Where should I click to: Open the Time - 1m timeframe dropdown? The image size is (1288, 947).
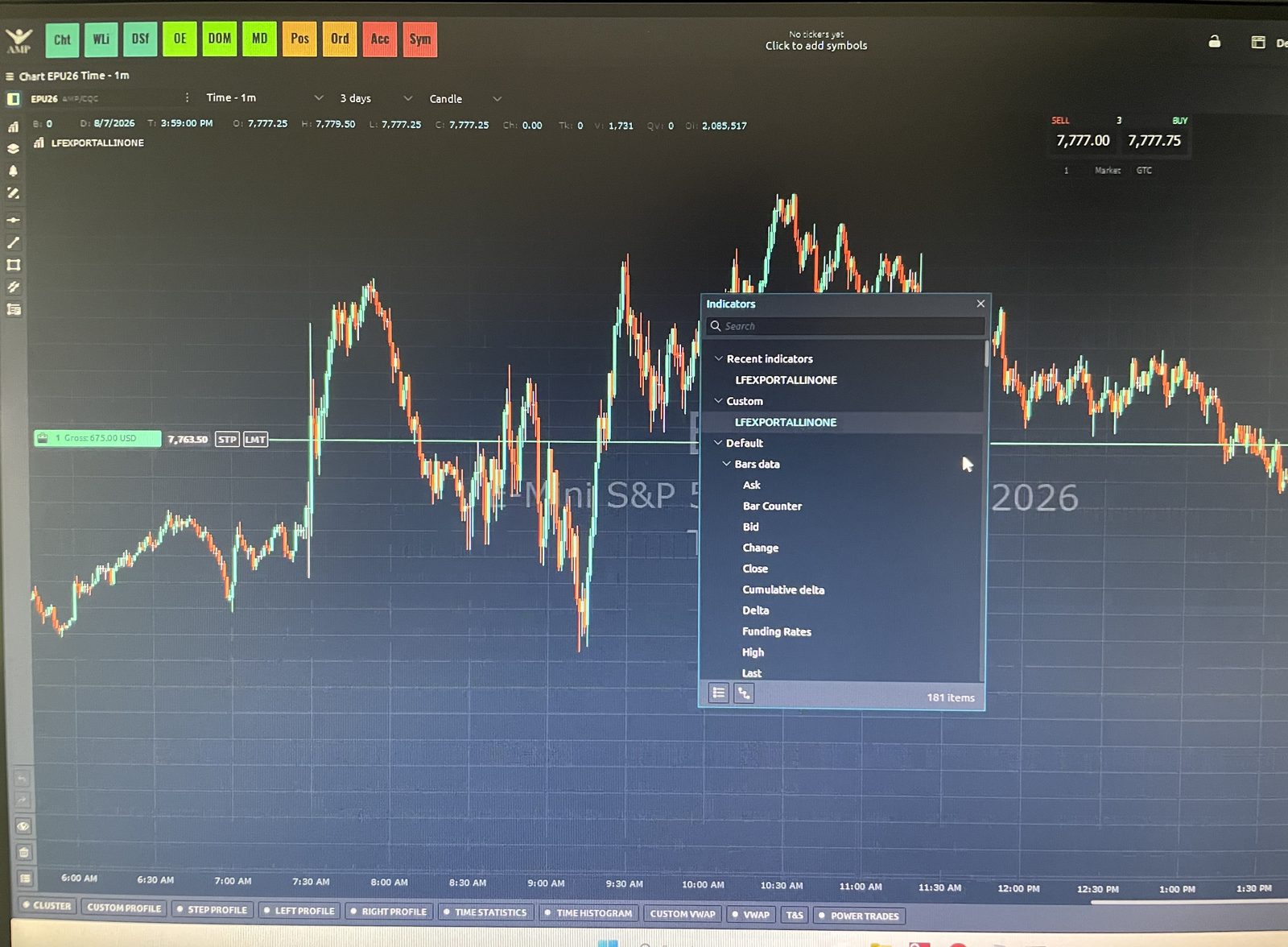click(x=264, y=98)
